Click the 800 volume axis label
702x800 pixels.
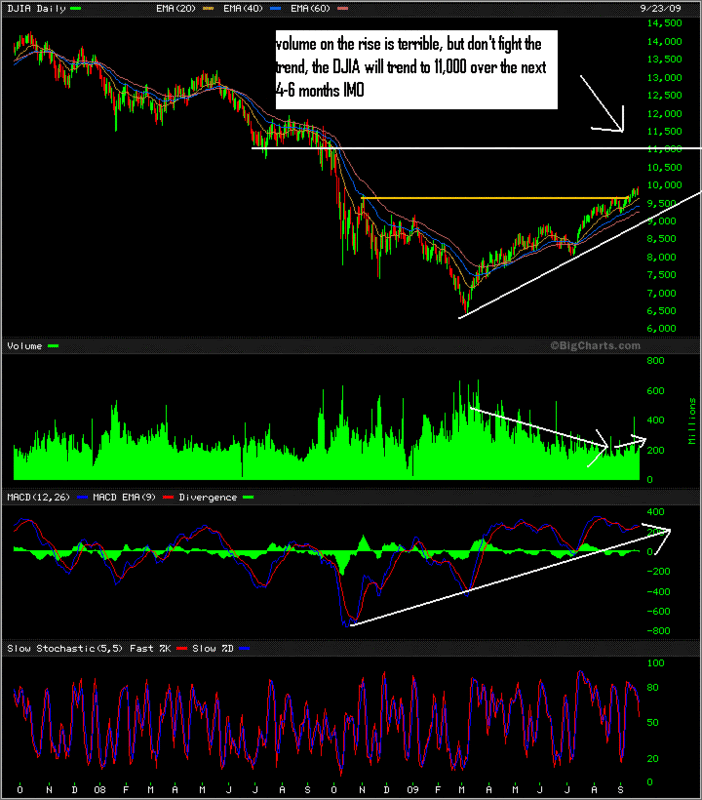click(656, 361)
